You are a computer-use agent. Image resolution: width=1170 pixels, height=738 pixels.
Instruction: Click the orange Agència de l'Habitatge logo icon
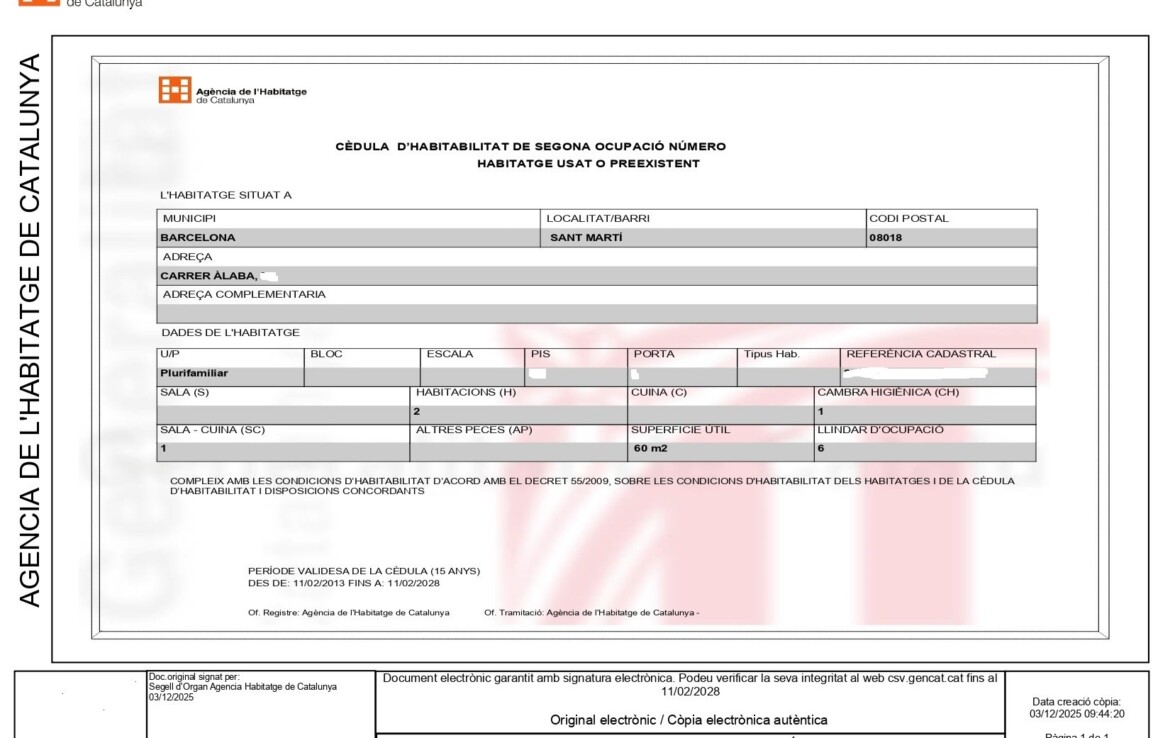[174, 90]
